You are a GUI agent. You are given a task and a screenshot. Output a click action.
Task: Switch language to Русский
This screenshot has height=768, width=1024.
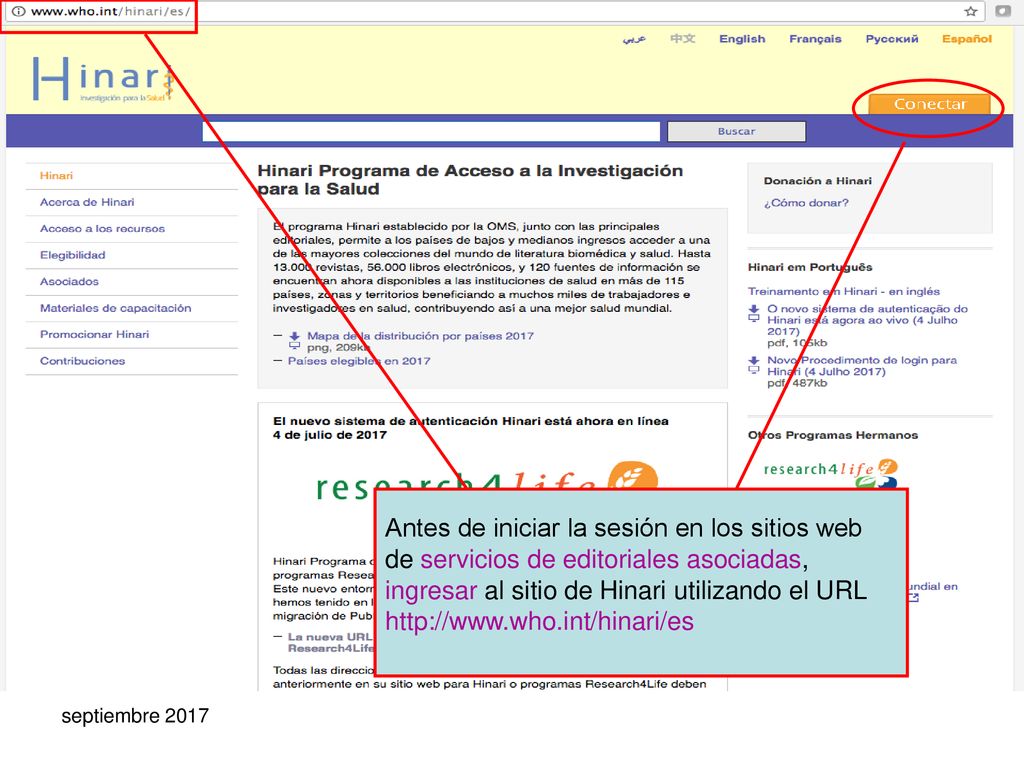(x=892, y=39)
